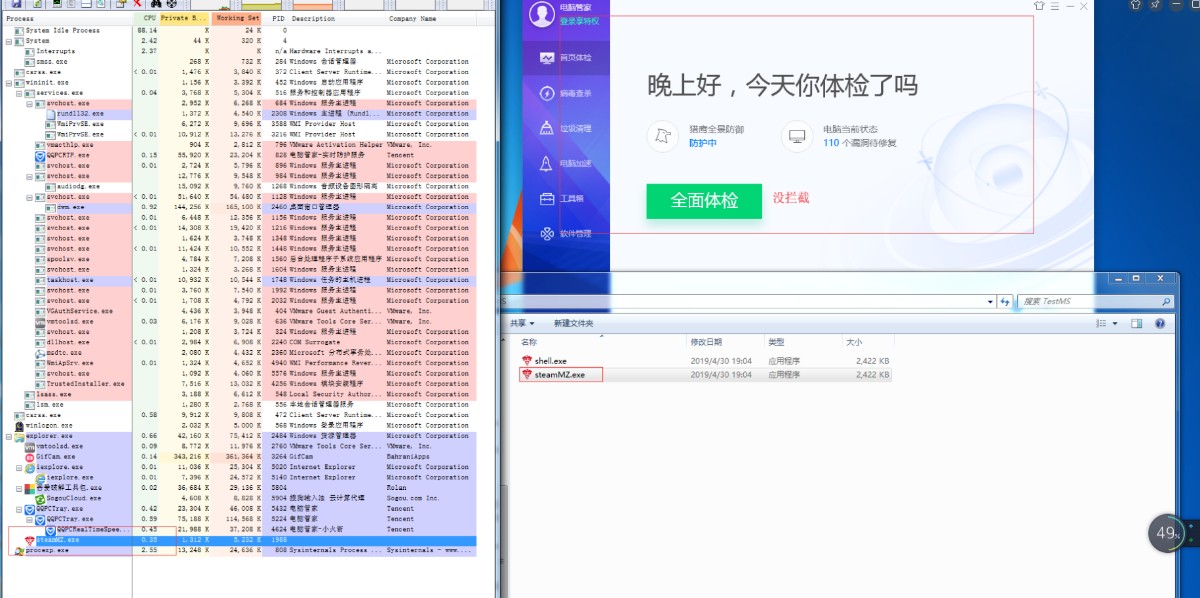This screenshot has height=598, width=1200.
Task: Click the floating 49 acceleration ball
Action: tap(1165, 533)
